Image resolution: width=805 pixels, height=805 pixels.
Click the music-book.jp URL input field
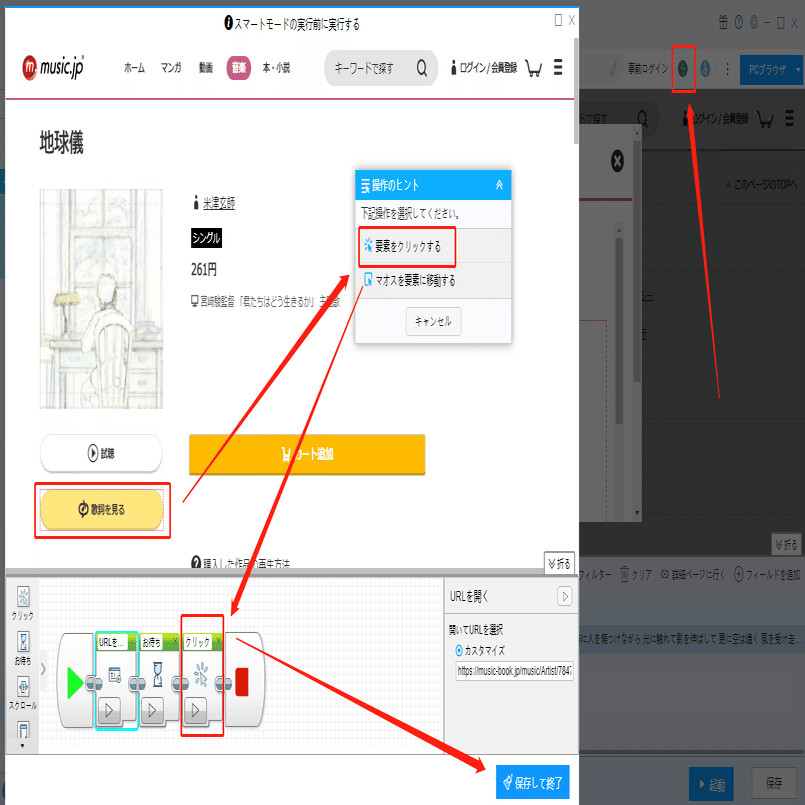coord(514,671)
